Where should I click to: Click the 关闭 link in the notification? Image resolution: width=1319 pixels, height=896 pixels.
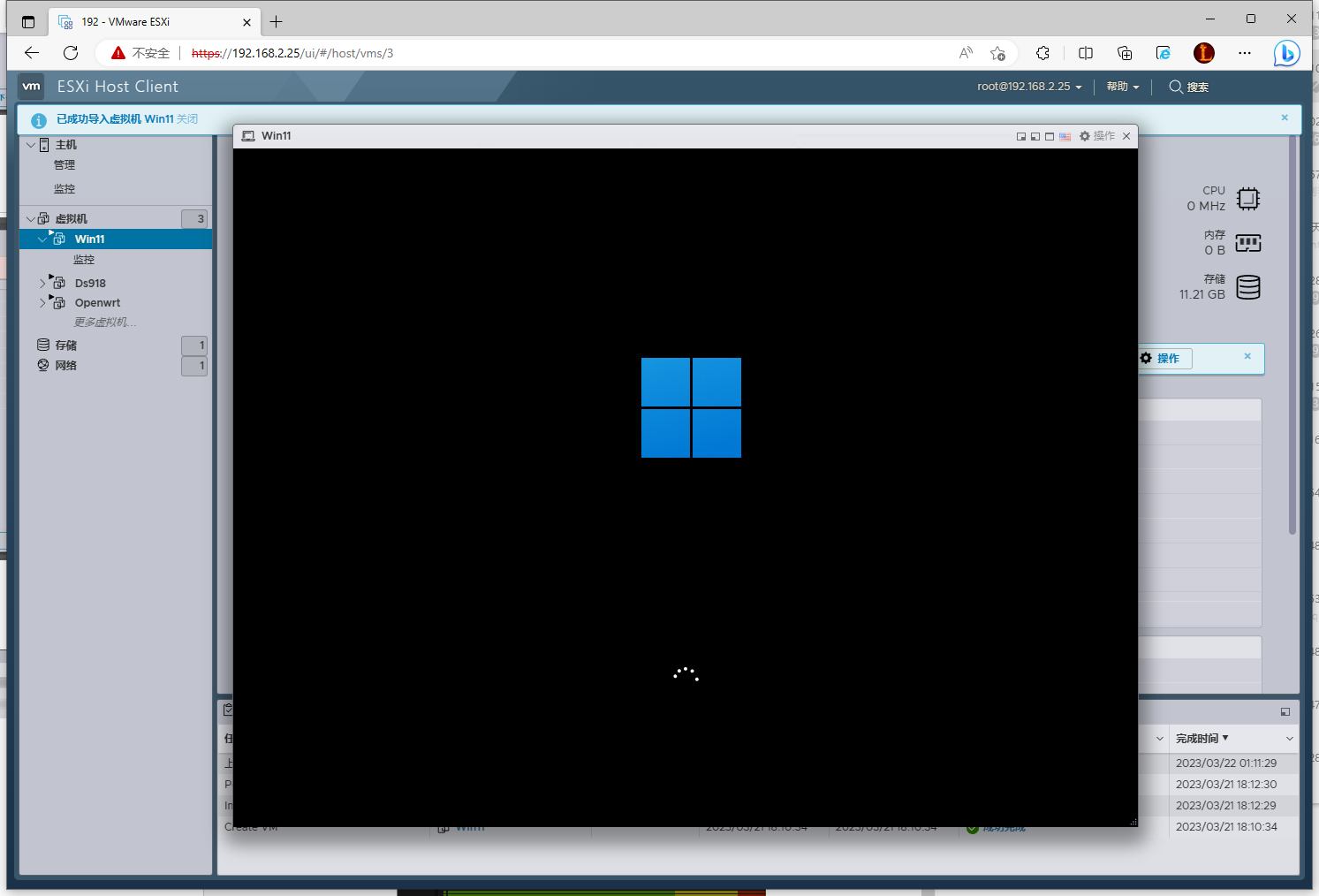[x=187, y=119]
